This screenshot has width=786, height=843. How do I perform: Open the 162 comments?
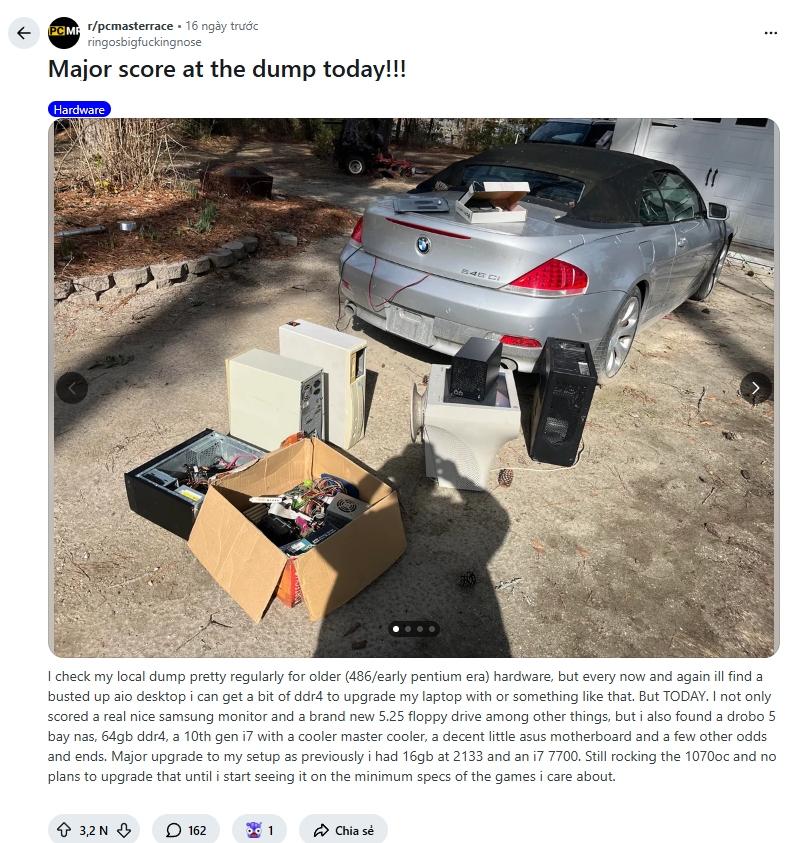click(x=186, y=830)
